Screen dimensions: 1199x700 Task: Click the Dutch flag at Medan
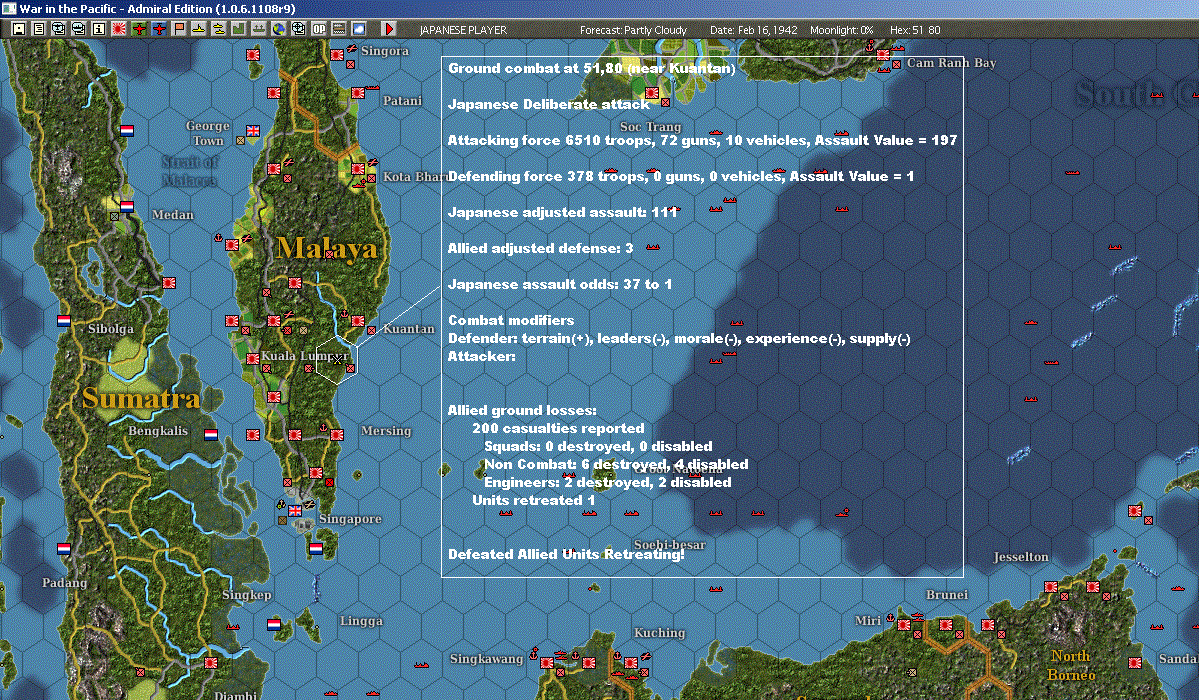(127, 207)
